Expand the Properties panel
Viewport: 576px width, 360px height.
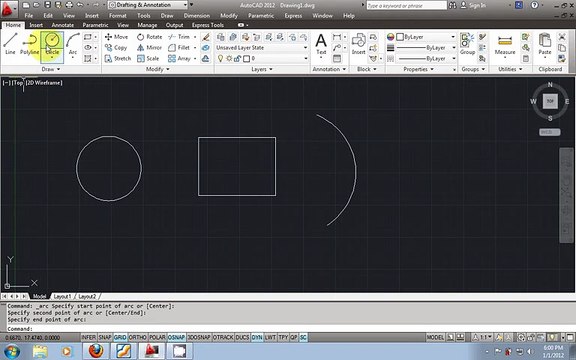pos(418,69)
